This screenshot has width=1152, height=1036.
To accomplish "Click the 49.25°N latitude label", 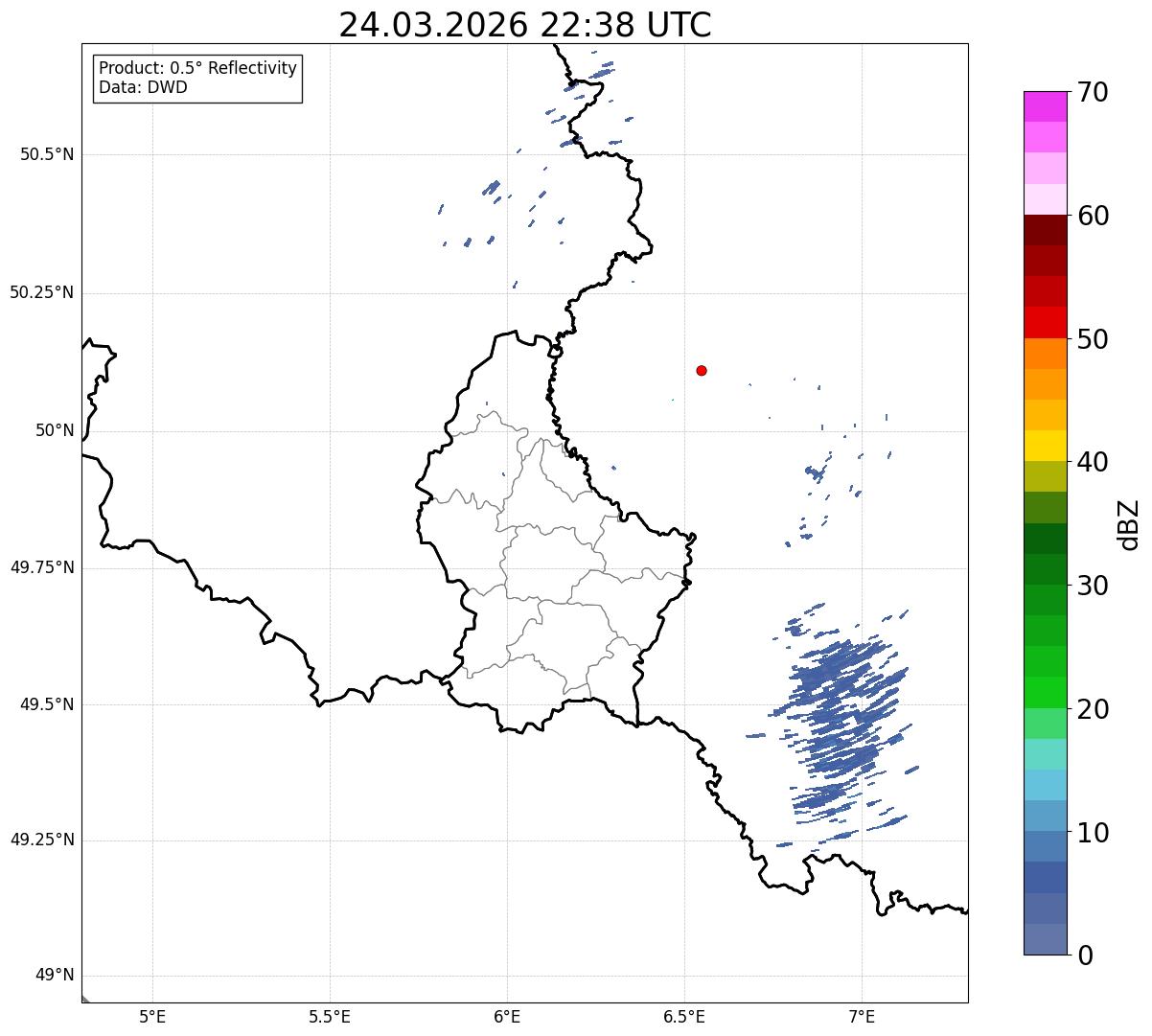I will [x=42, y=840].
